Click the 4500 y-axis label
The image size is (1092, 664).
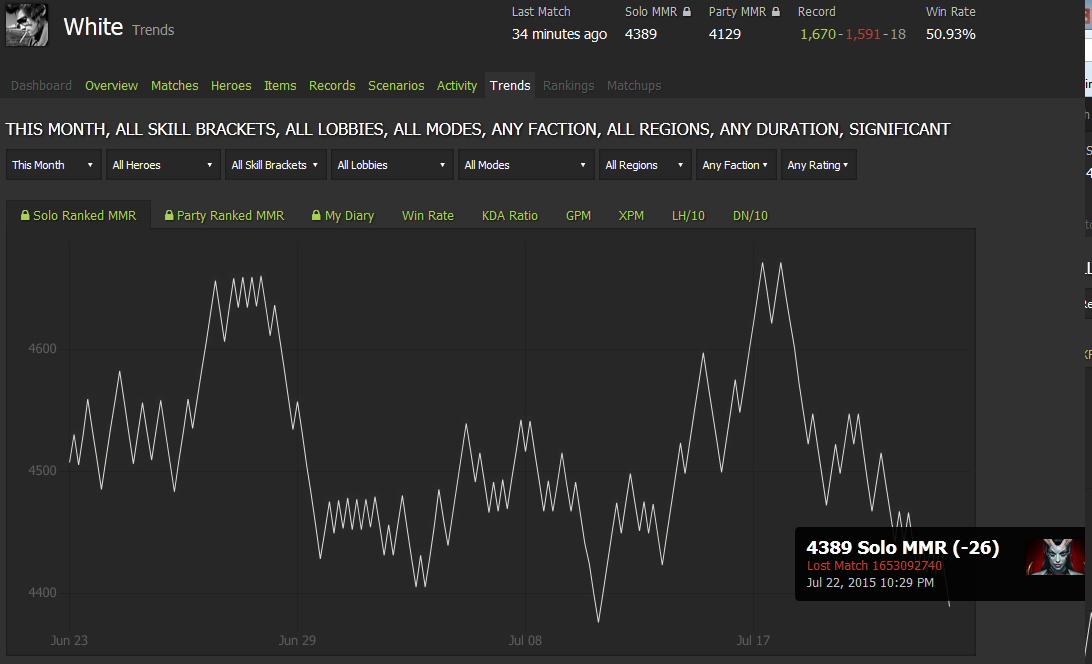(42, 470)
